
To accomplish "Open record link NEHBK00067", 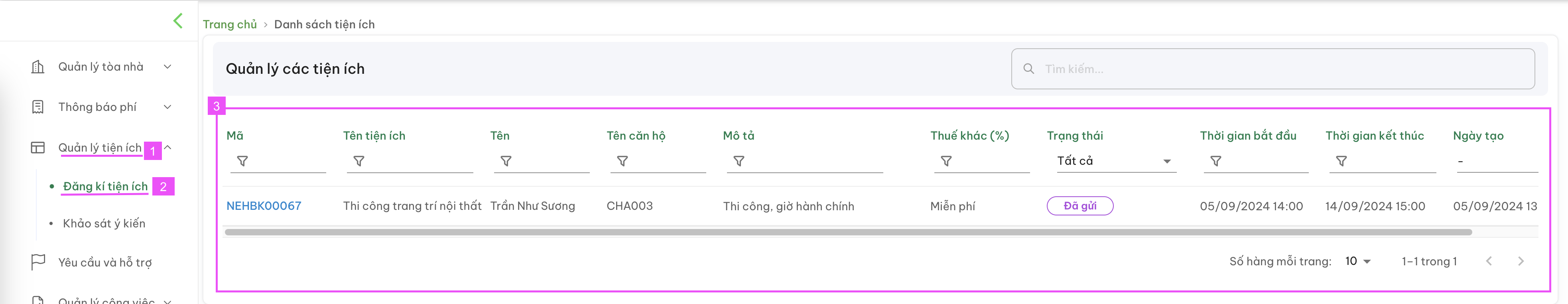I will (x=264, y=206).
